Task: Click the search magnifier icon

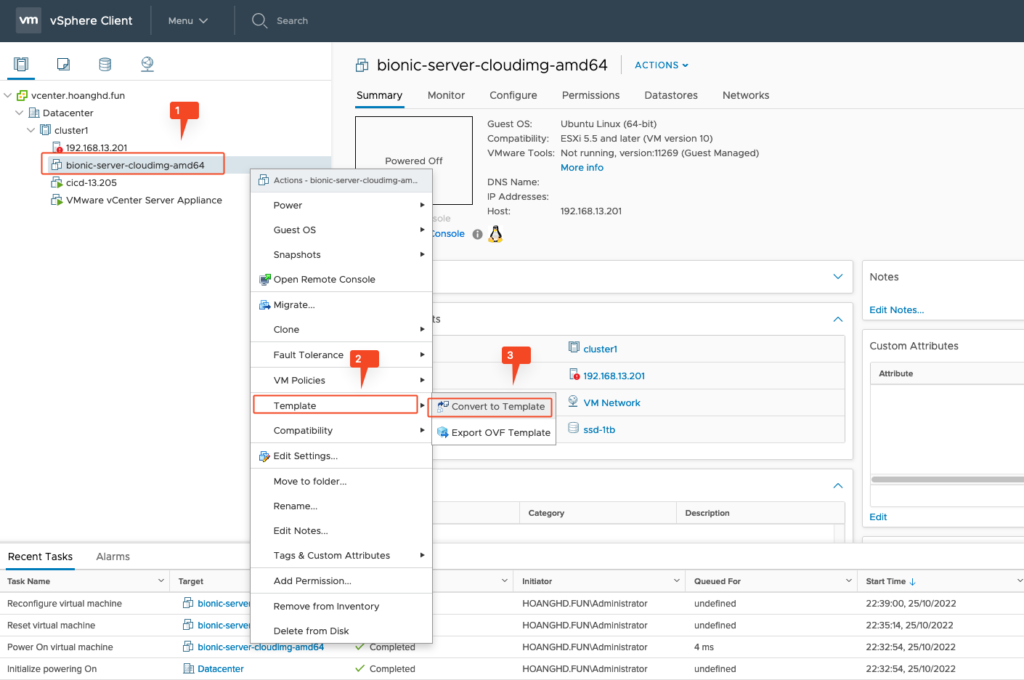Action: pos(259,20)
